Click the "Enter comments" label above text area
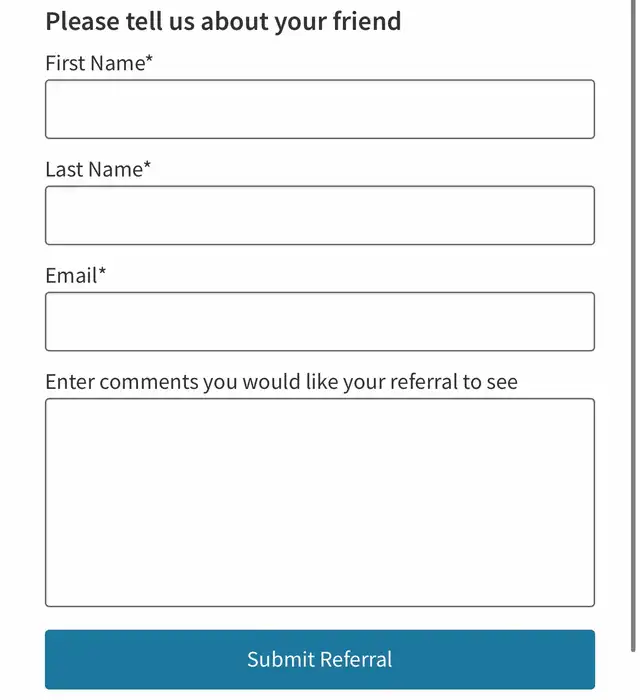Viewport: 640px width, 700px height. 281,382
